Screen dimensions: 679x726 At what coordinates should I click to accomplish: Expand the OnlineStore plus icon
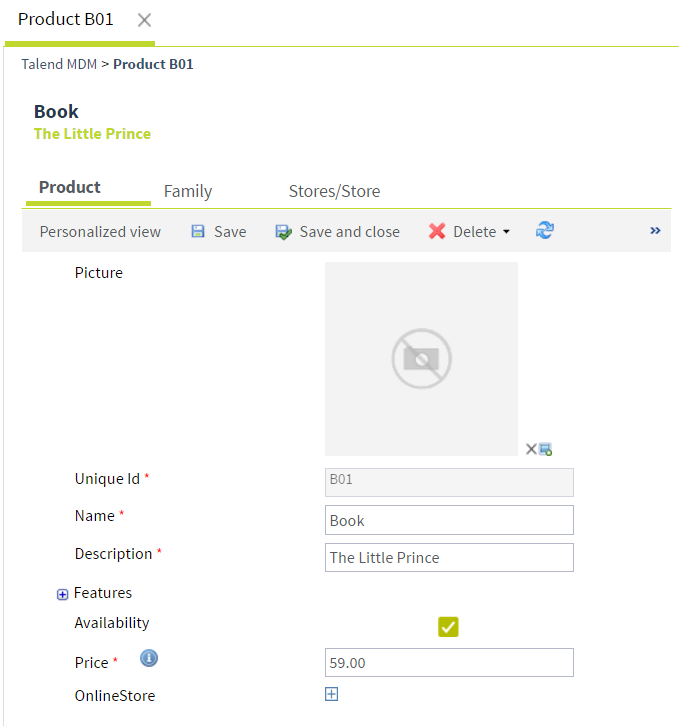tap(332, 694)
